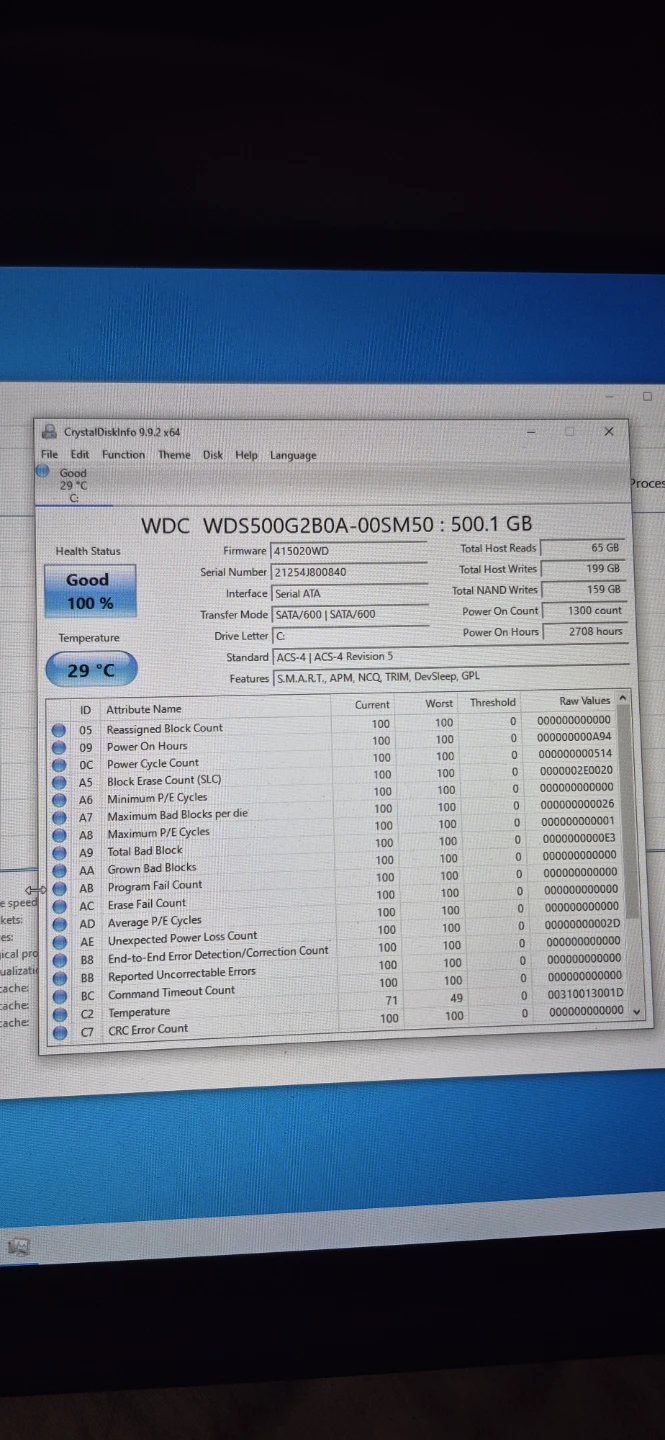Click status icon for Erase Fail Count
Image resolution: width=665 pixels, height=1440 pixels.
(60, 906)
